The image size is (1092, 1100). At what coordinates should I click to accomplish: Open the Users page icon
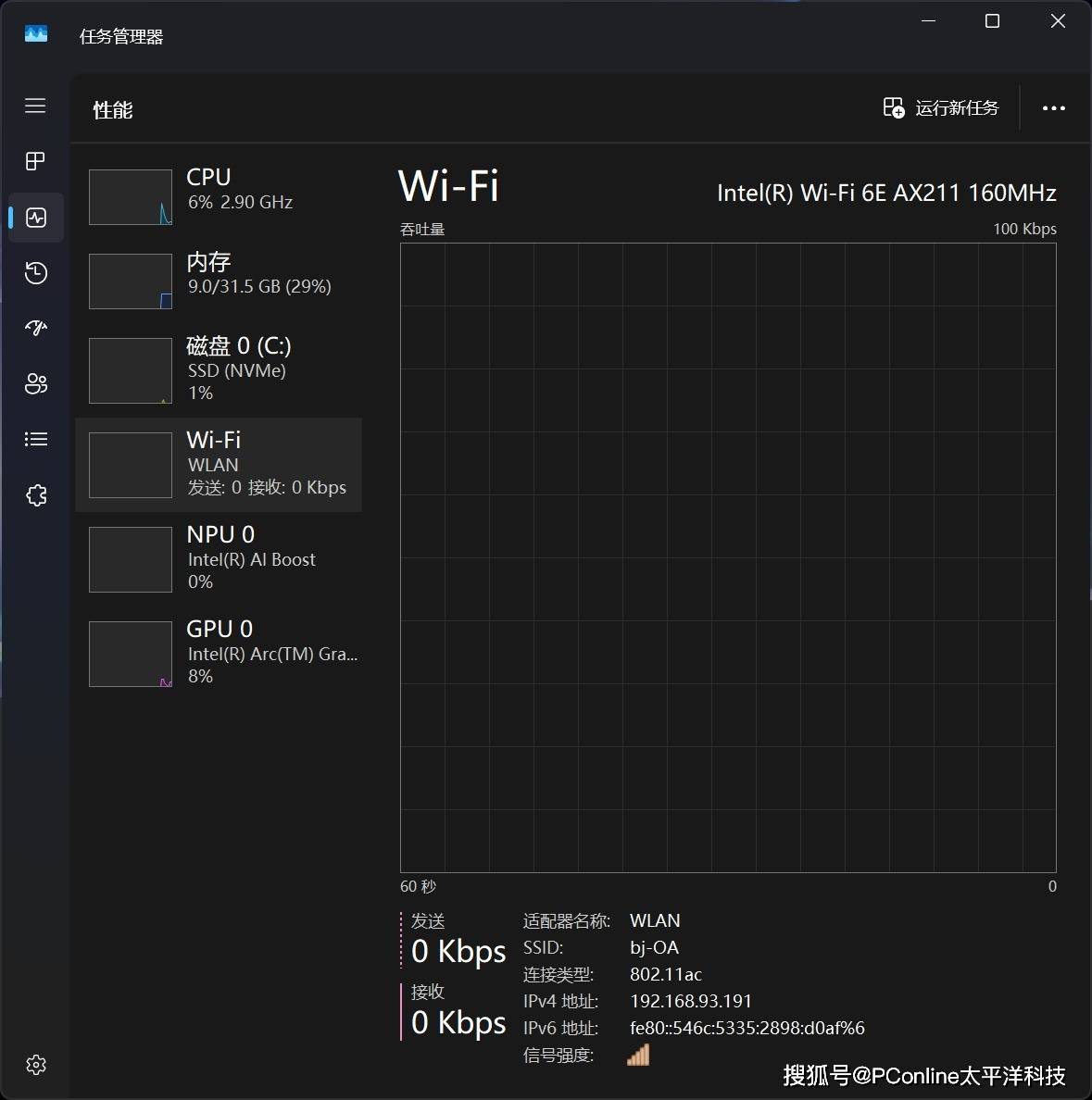(x=35, y=383)
